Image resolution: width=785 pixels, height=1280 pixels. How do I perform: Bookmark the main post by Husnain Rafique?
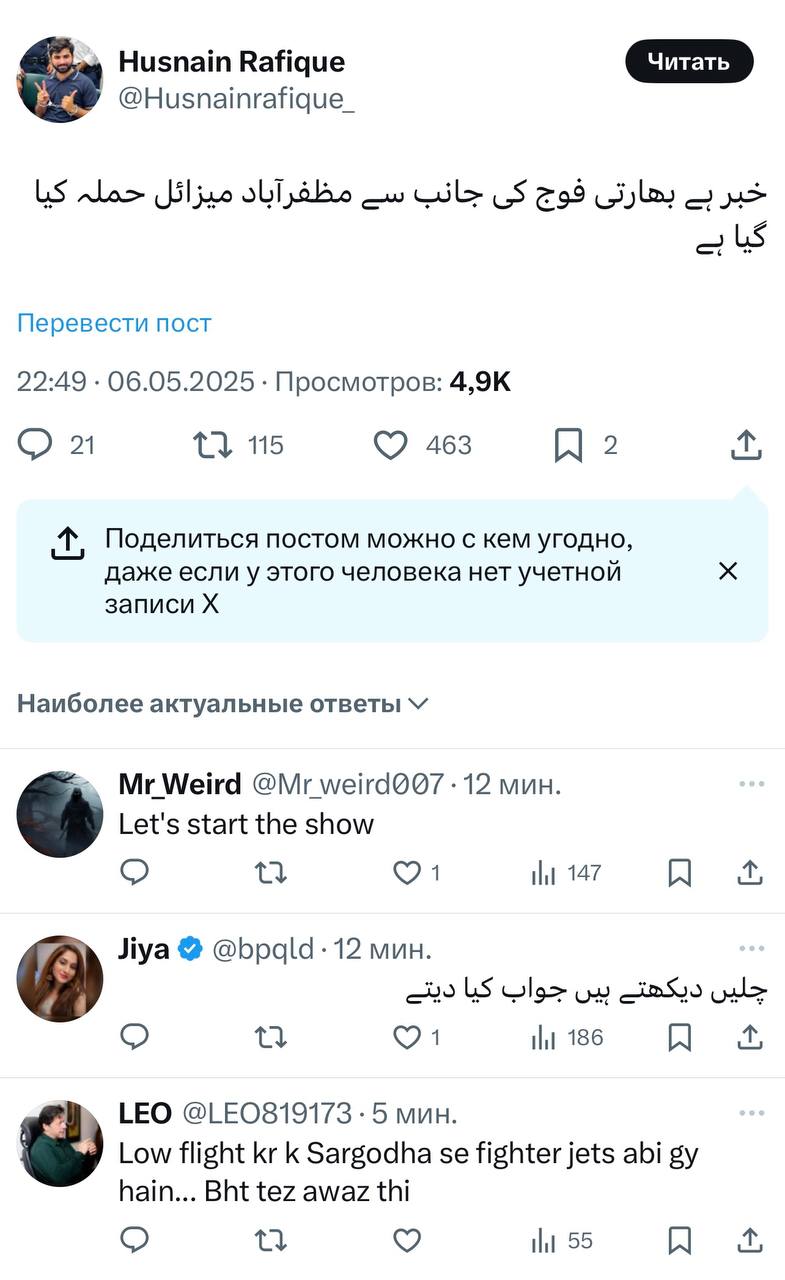pyautogui.click(x=568, y=445)
